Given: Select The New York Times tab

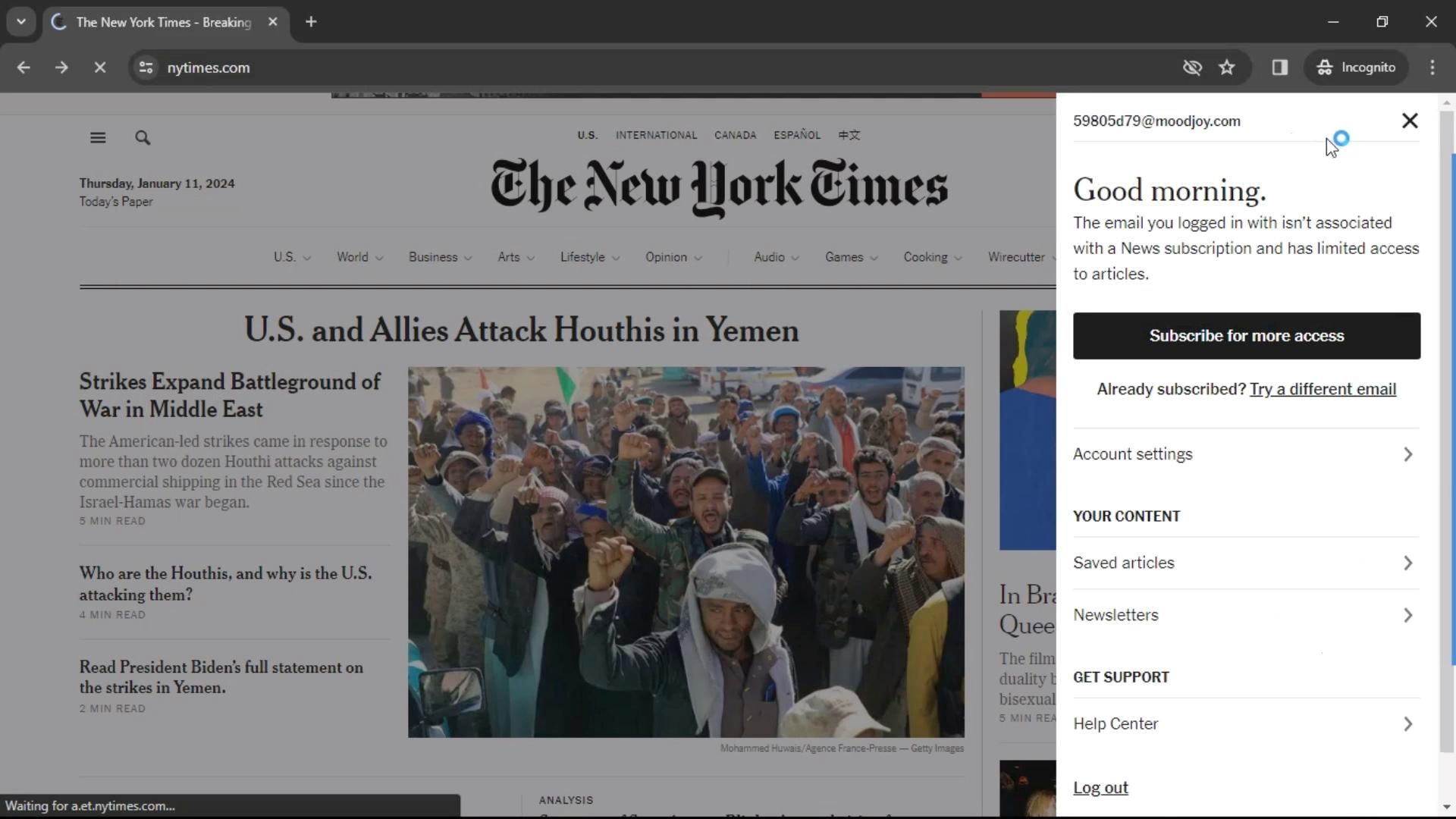Looking at the screenshot, I should [x=164, y=22].
